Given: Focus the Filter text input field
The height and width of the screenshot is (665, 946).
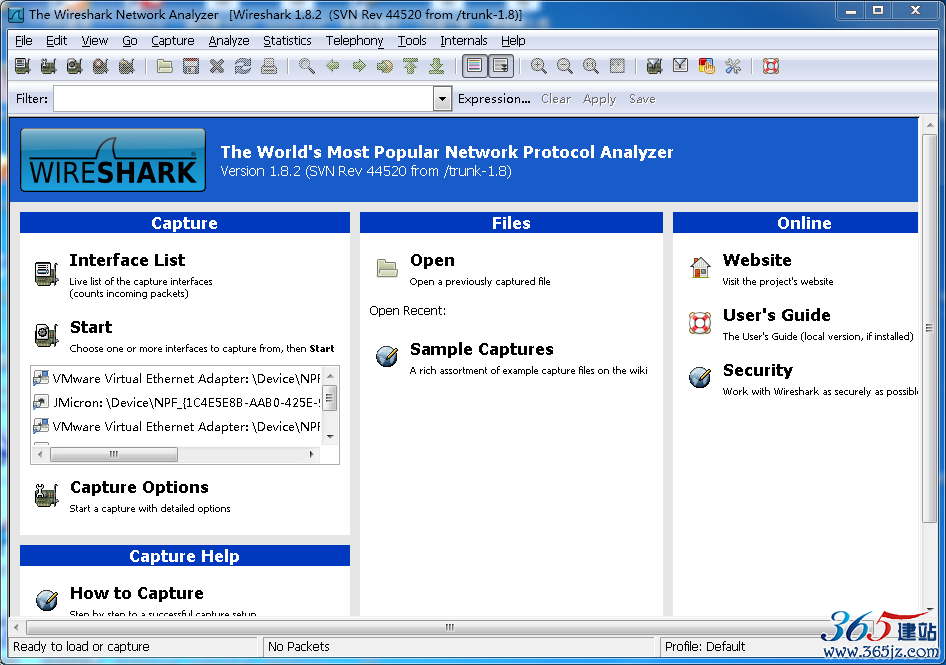Looking at the screenshot, I should 243,98.
